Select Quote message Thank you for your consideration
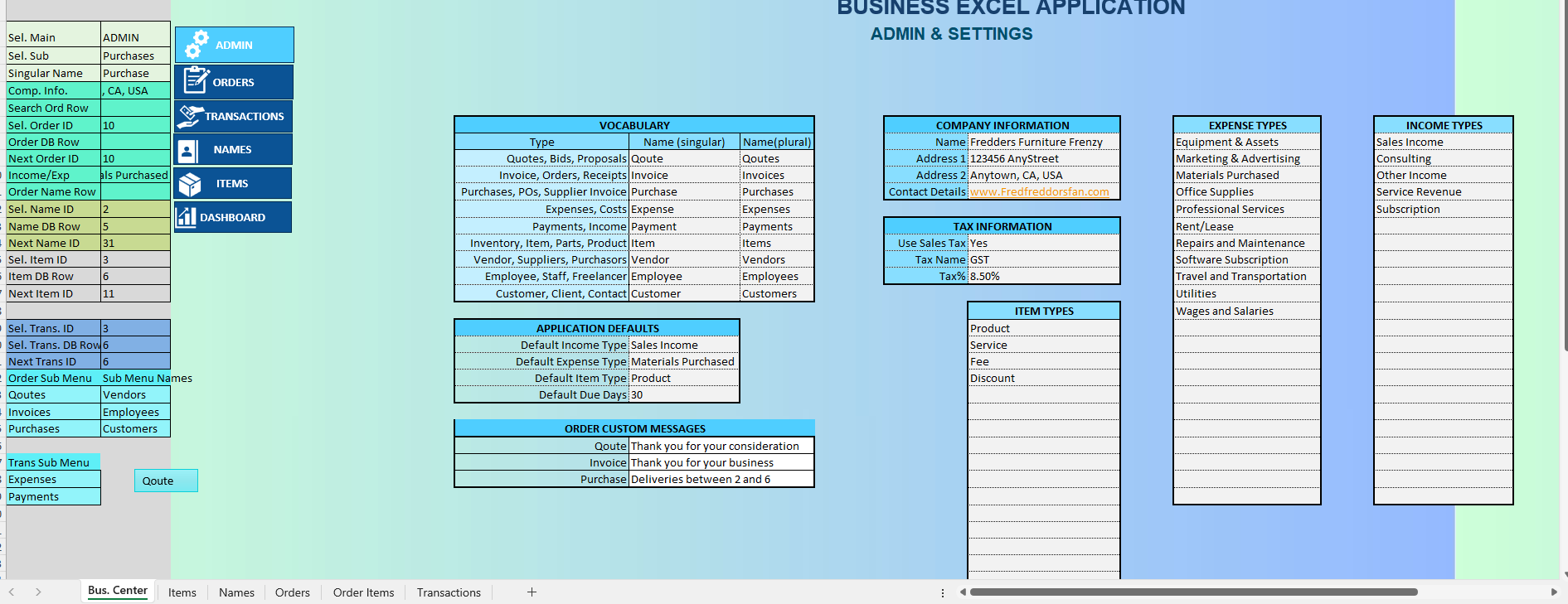Viewport: 1568px width, 604px height. (x=721, y=446)
